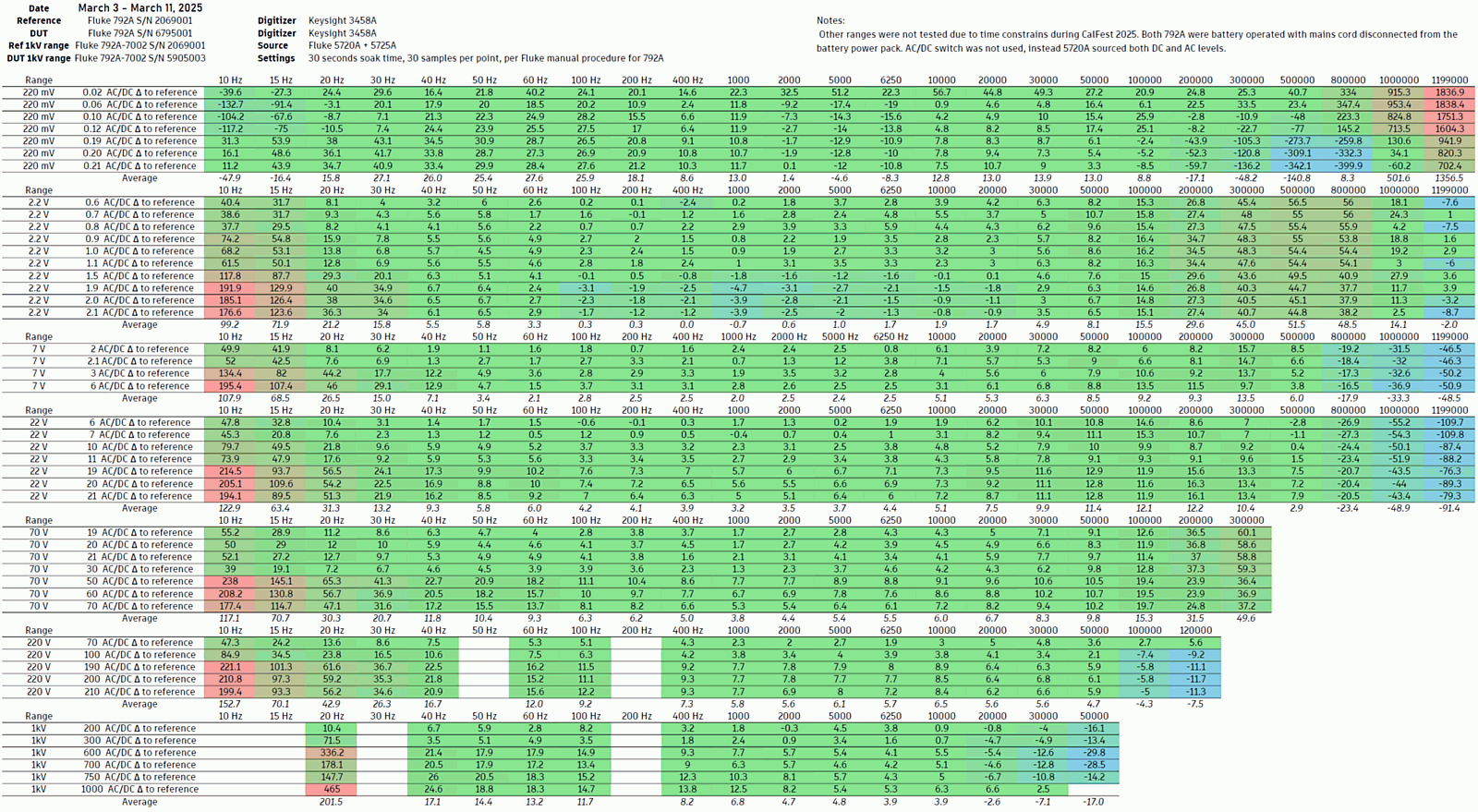Click the 'DUT 1kV range' label
This screenshot has height=812, width=1478.
(x=38, y=57)
